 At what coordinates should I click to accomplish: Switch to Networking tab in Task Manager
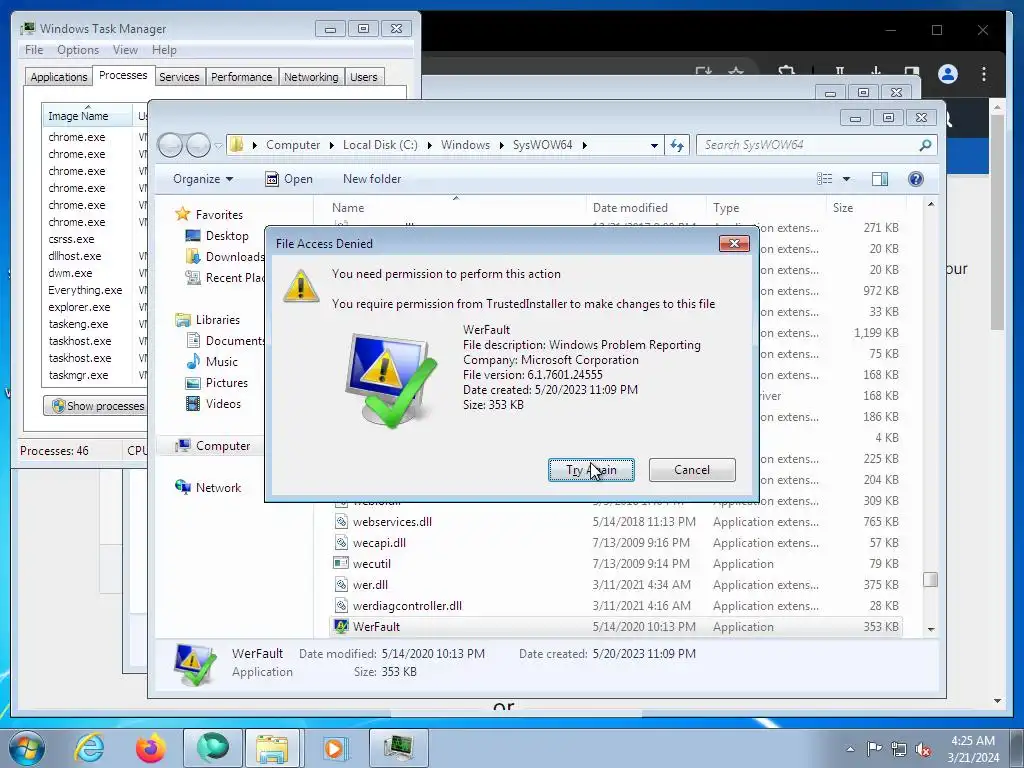pos(311,77)
